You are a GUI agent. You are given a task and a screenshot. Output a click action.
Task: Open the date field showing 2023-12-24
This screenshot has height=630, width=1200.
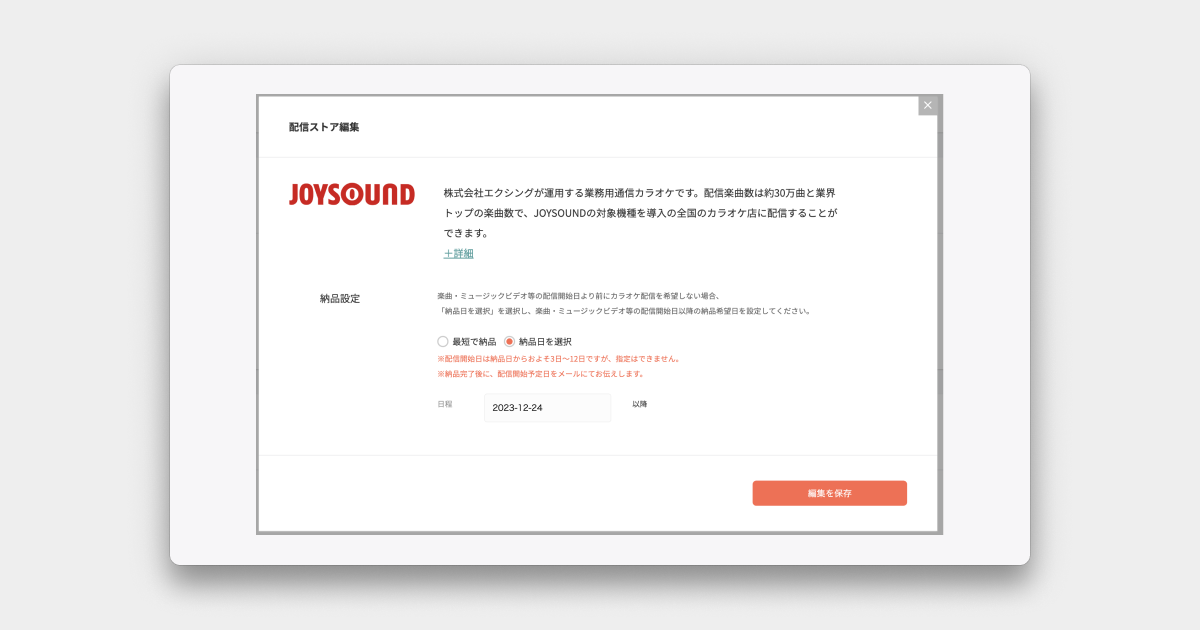[x=547, y=408]
